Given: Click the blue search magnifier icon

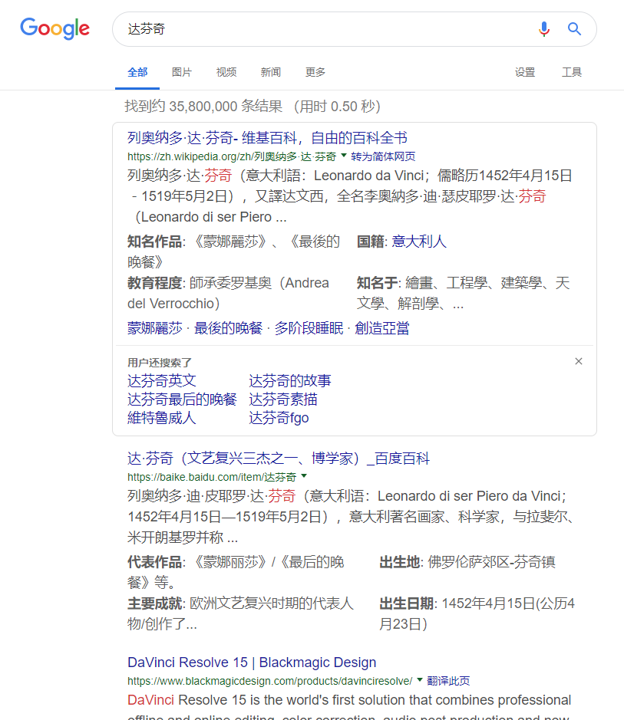Looking at the screenshot, I should click(574, 29).
